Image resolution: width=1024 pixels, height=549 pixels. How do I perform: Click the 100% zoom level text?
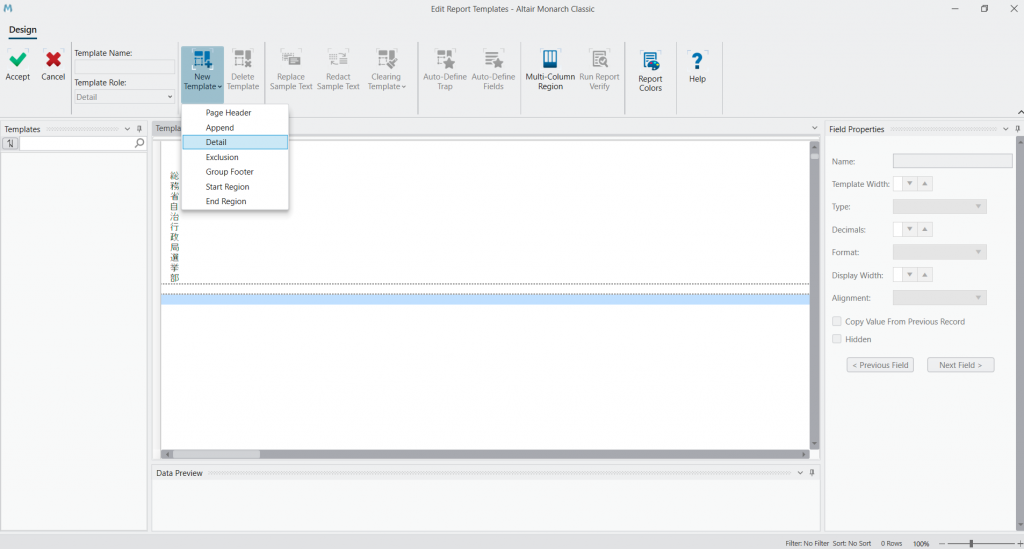click(921, 544)
